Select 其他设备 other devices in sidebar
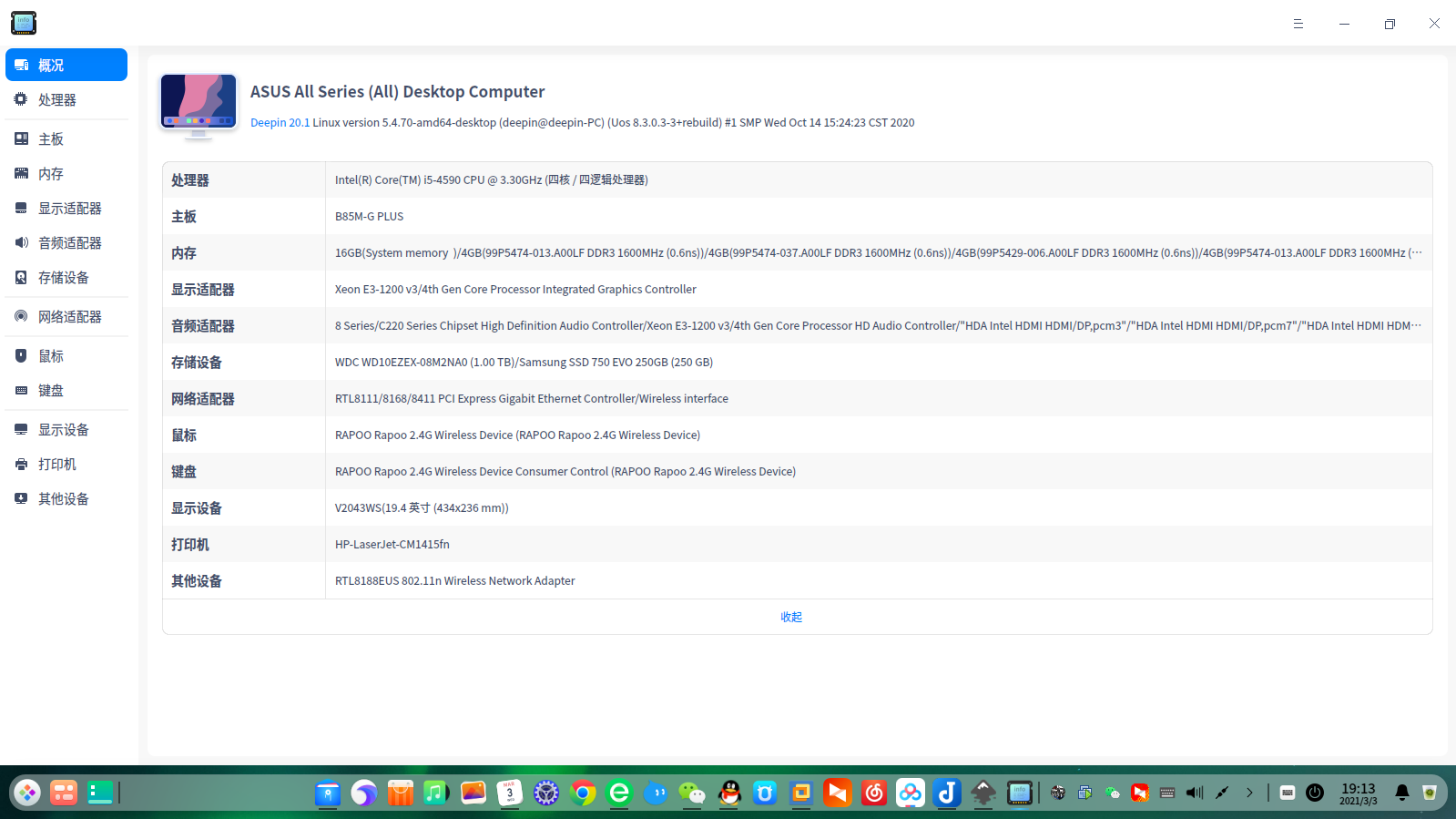This screenshot has height=819, width=1456. [66, 498]
